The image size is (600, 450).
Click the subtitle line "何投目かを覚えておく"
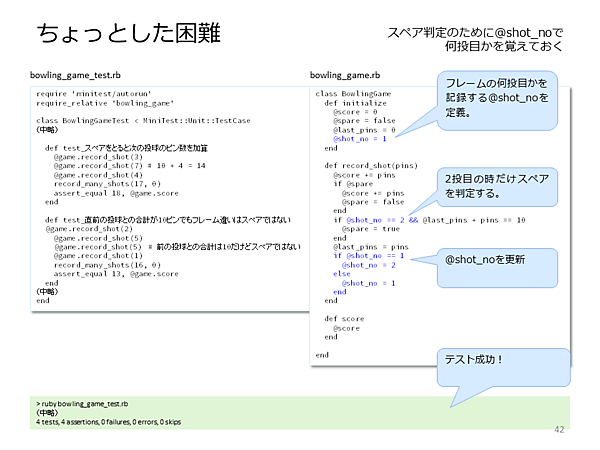(504, 46)
